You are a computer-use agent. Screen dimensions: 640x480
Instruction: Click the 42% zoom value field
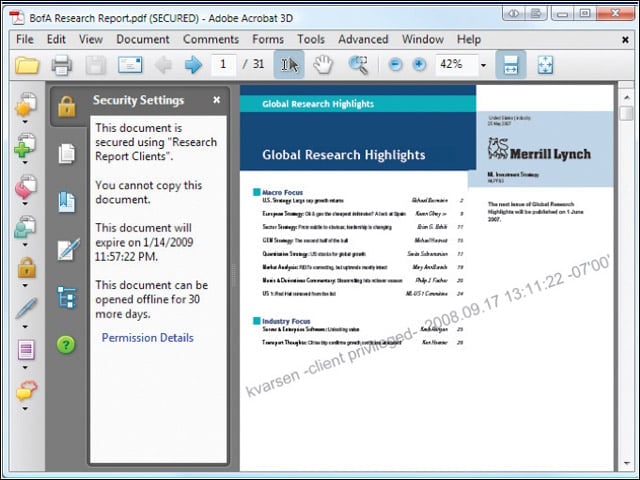click(456, 64)
